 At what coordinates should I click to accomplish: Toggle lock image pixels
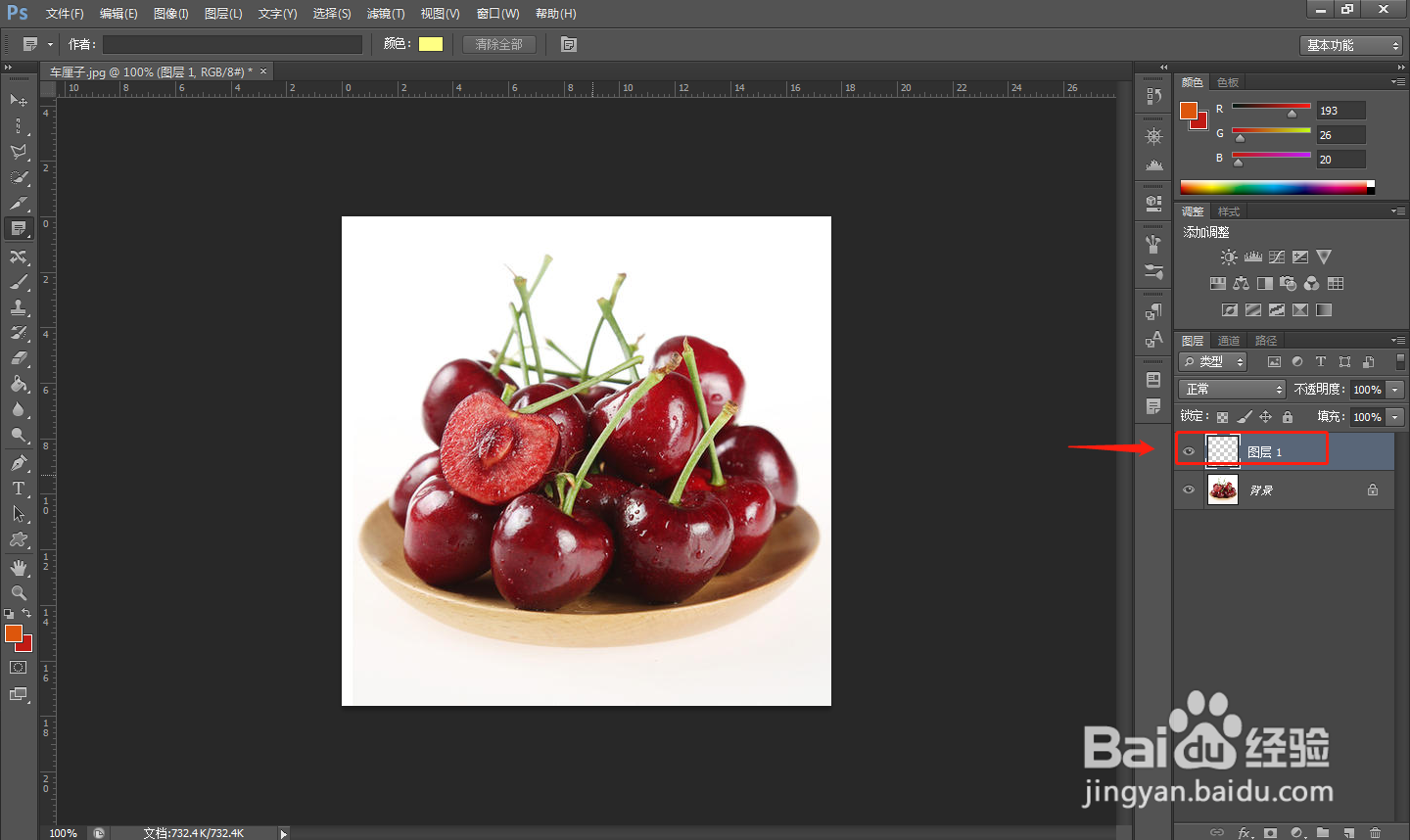1245,417
